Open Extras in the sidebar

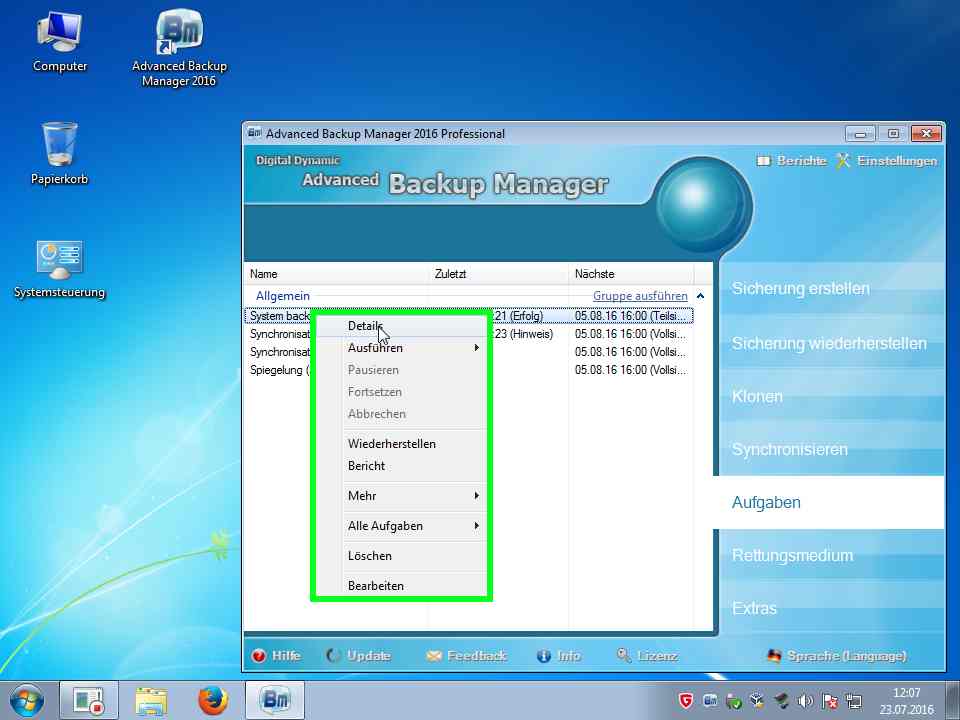pos(831,608)
